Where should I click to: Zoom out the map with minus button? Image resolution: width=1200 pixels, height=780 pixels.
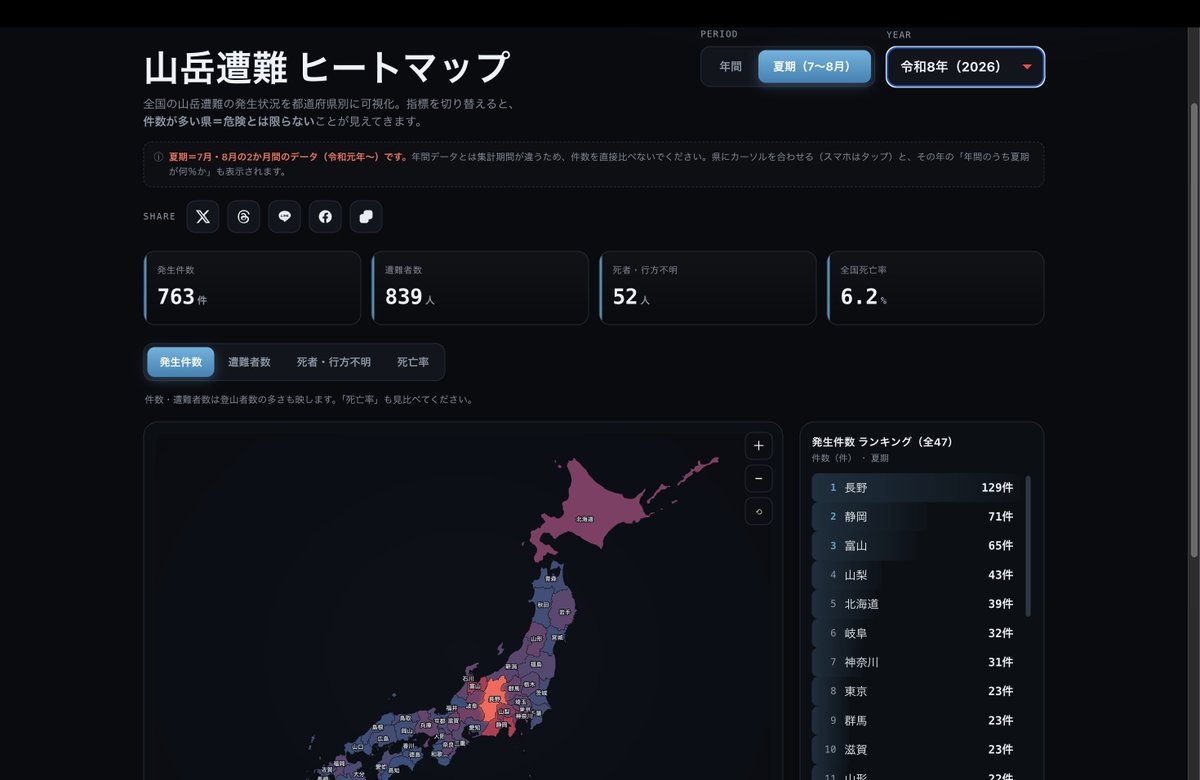(x=758, y=479)
